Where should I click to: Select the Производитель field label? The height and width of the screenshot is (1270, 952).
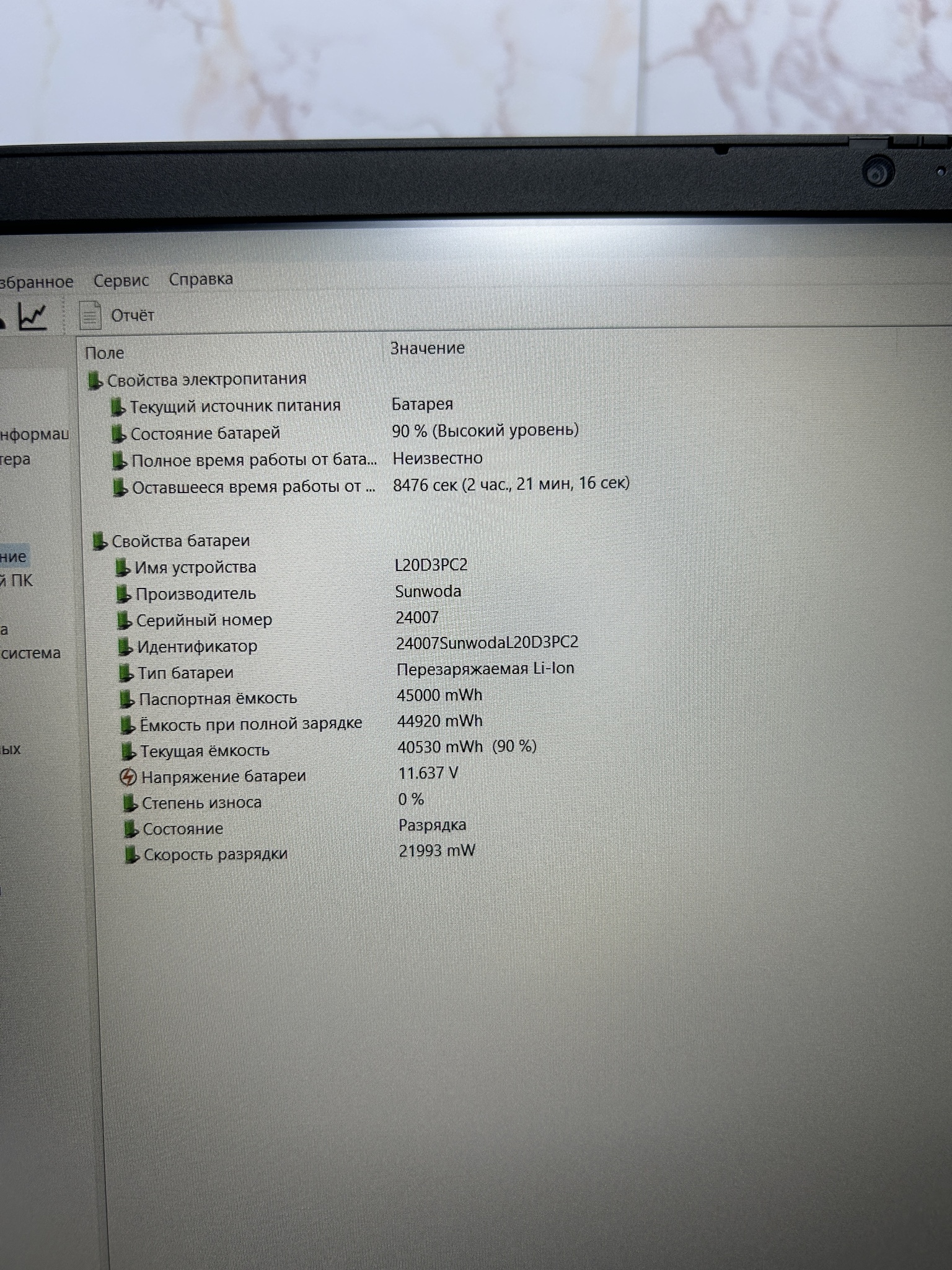[196, 594]
